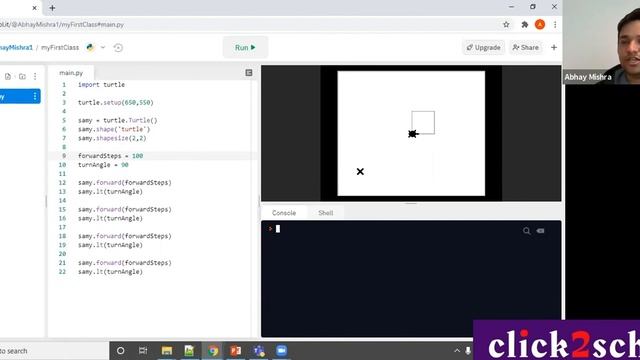Toggle the editor layout panel icon

coord(249,73)
